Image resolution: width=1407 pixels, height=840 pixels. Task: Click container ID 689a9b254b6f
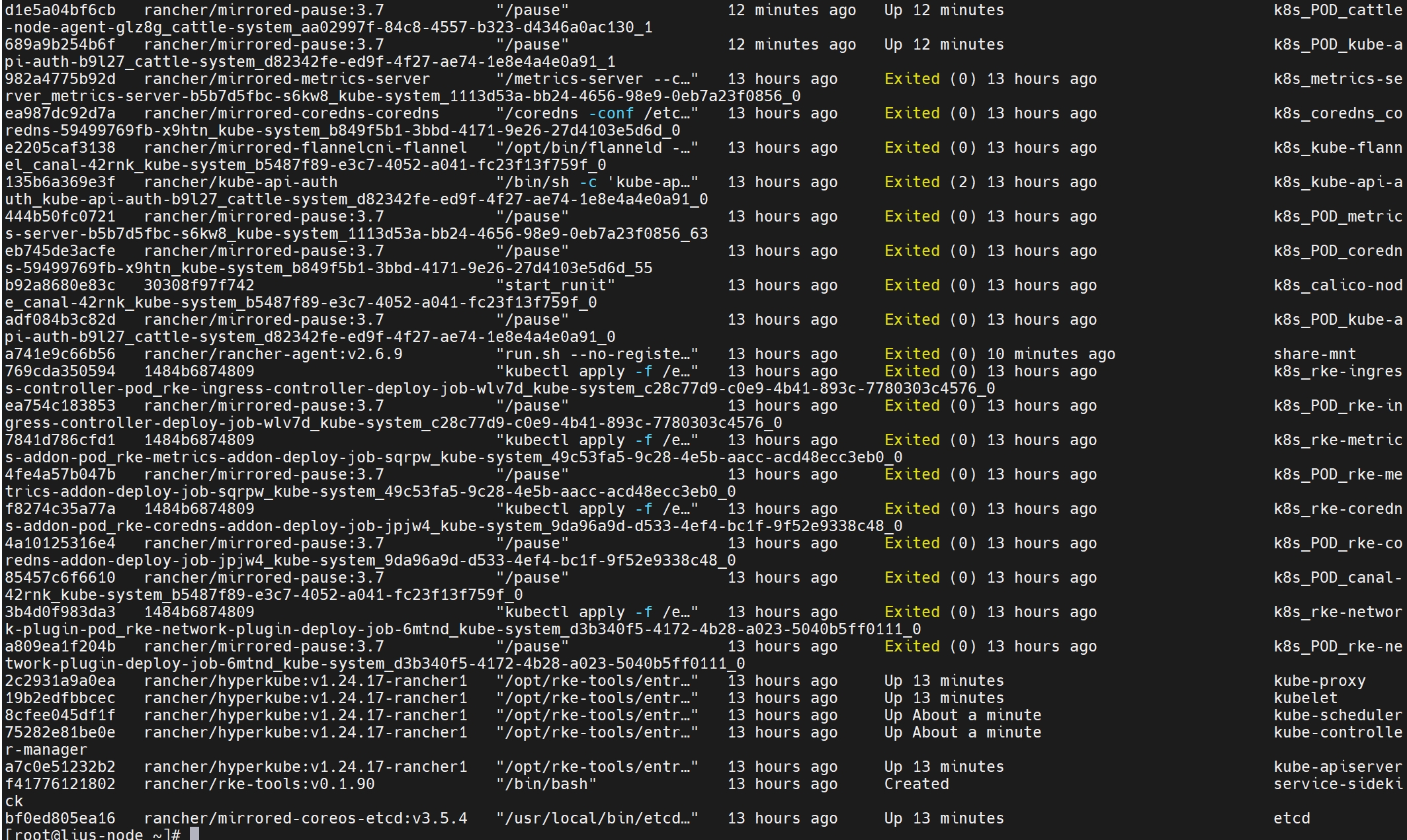(x=60, y=45)
